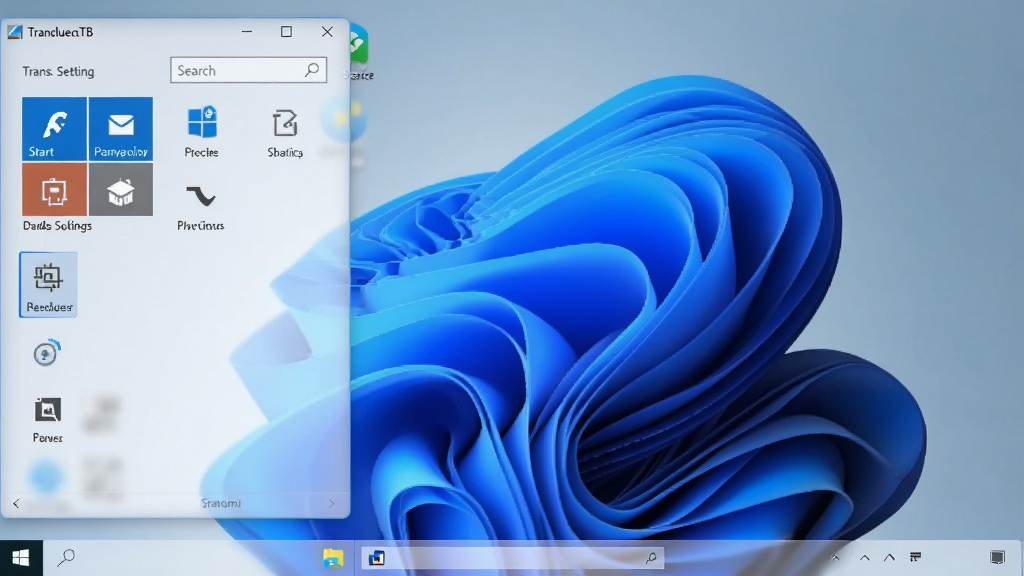The height and width of the screenshot is (576, 1024).
Task: Maximize the TranclueaTB window
Action: point(286,31)
